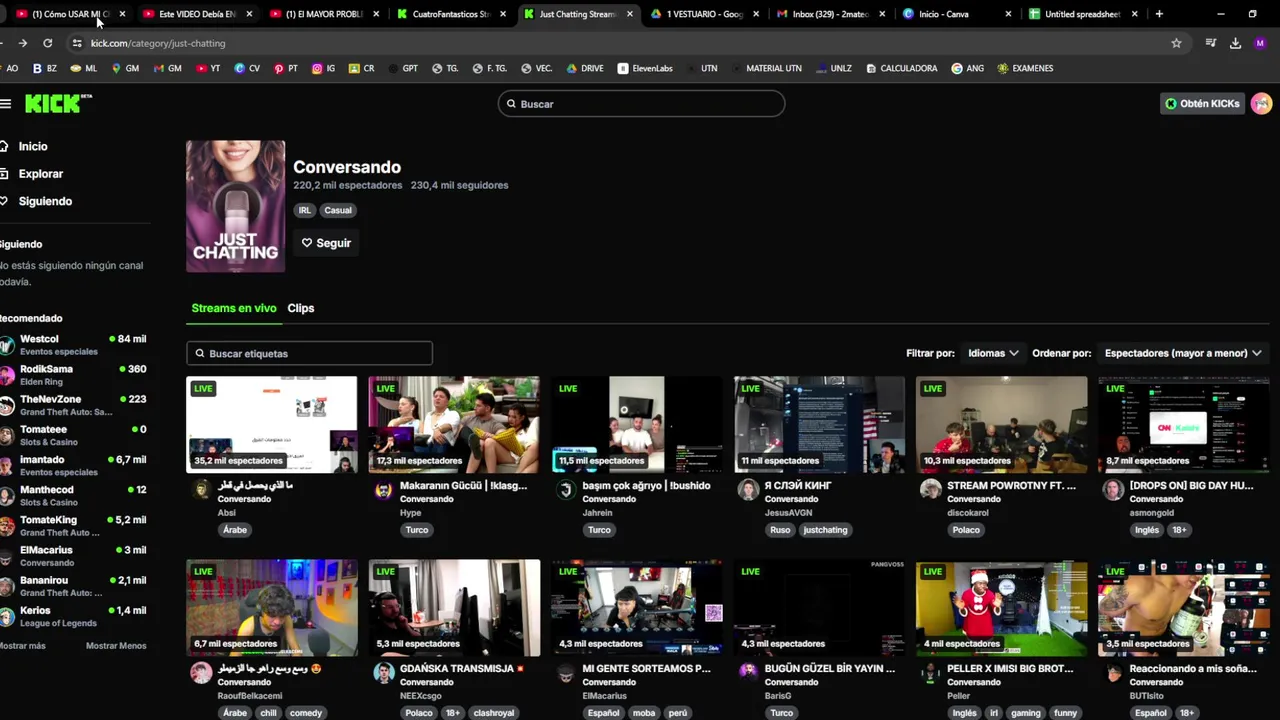Expand the Idiomas filter dropdown
The image size is (1280, 720).
(x=993, y=353)
